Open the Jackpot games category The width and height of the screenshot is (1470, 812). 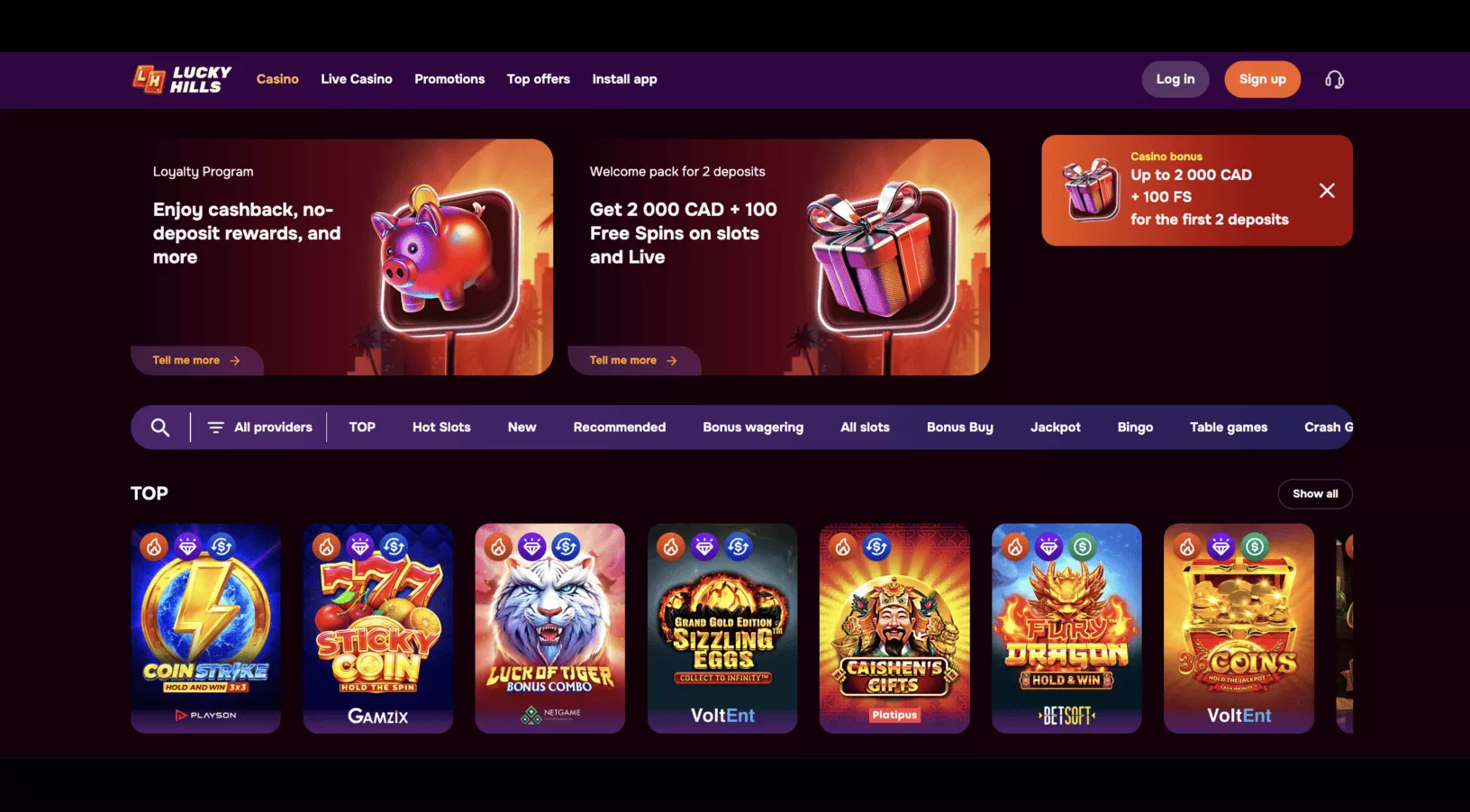pos(1056,428)
